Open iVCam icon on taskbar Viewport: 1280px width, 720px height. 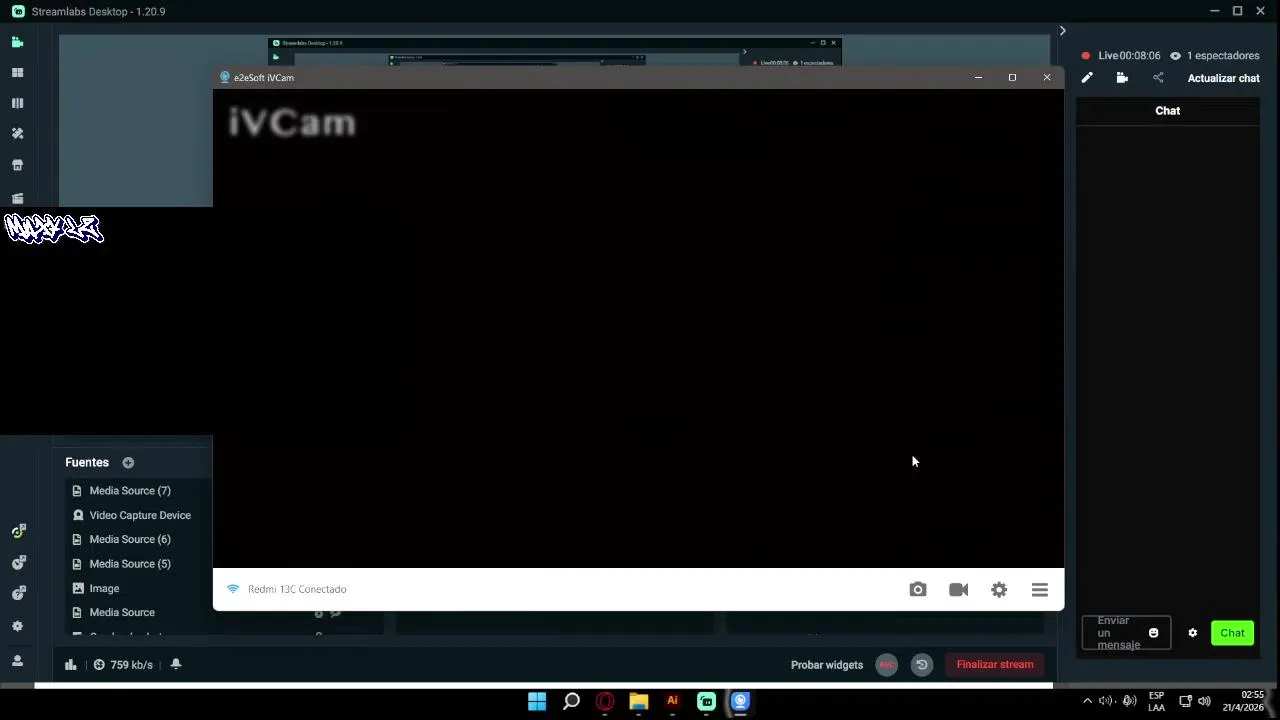pos(740,701)
